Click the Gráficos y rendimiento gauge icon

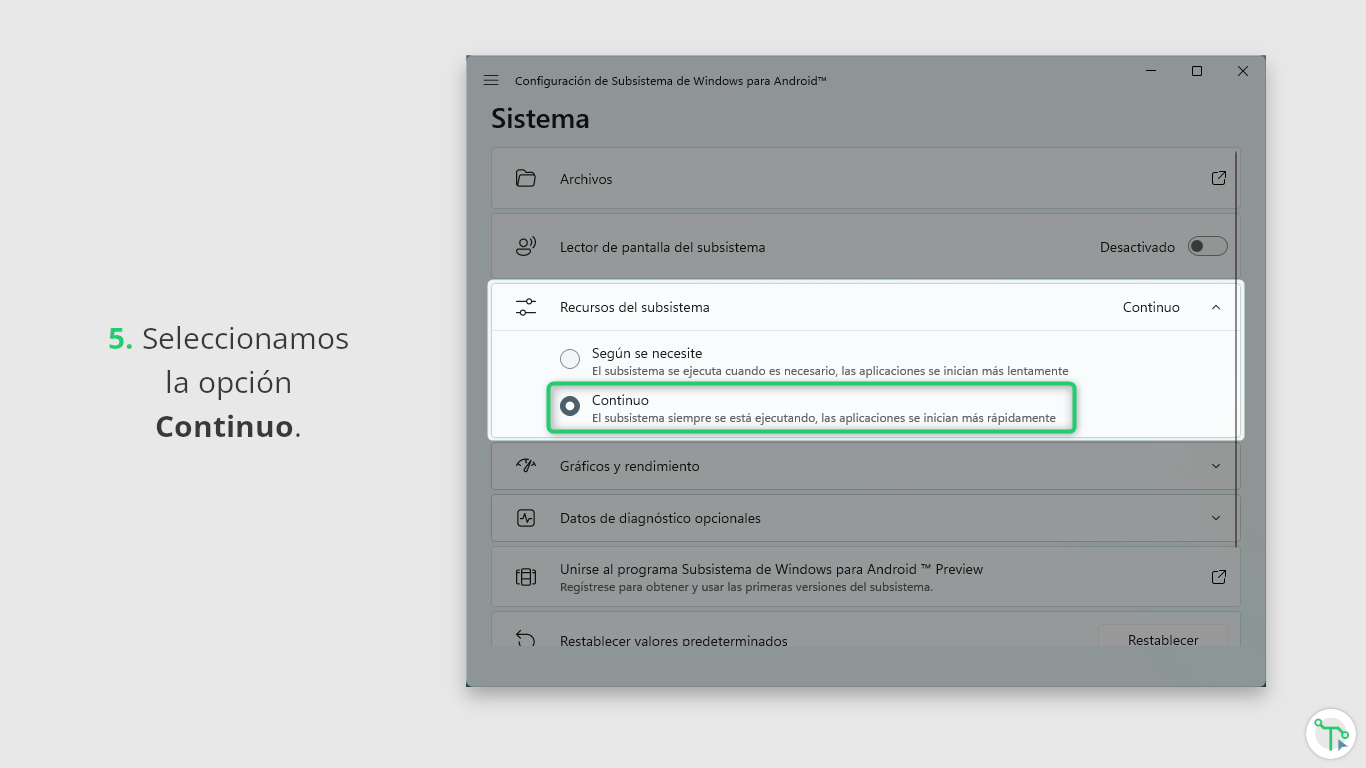[x=526, y=466]
